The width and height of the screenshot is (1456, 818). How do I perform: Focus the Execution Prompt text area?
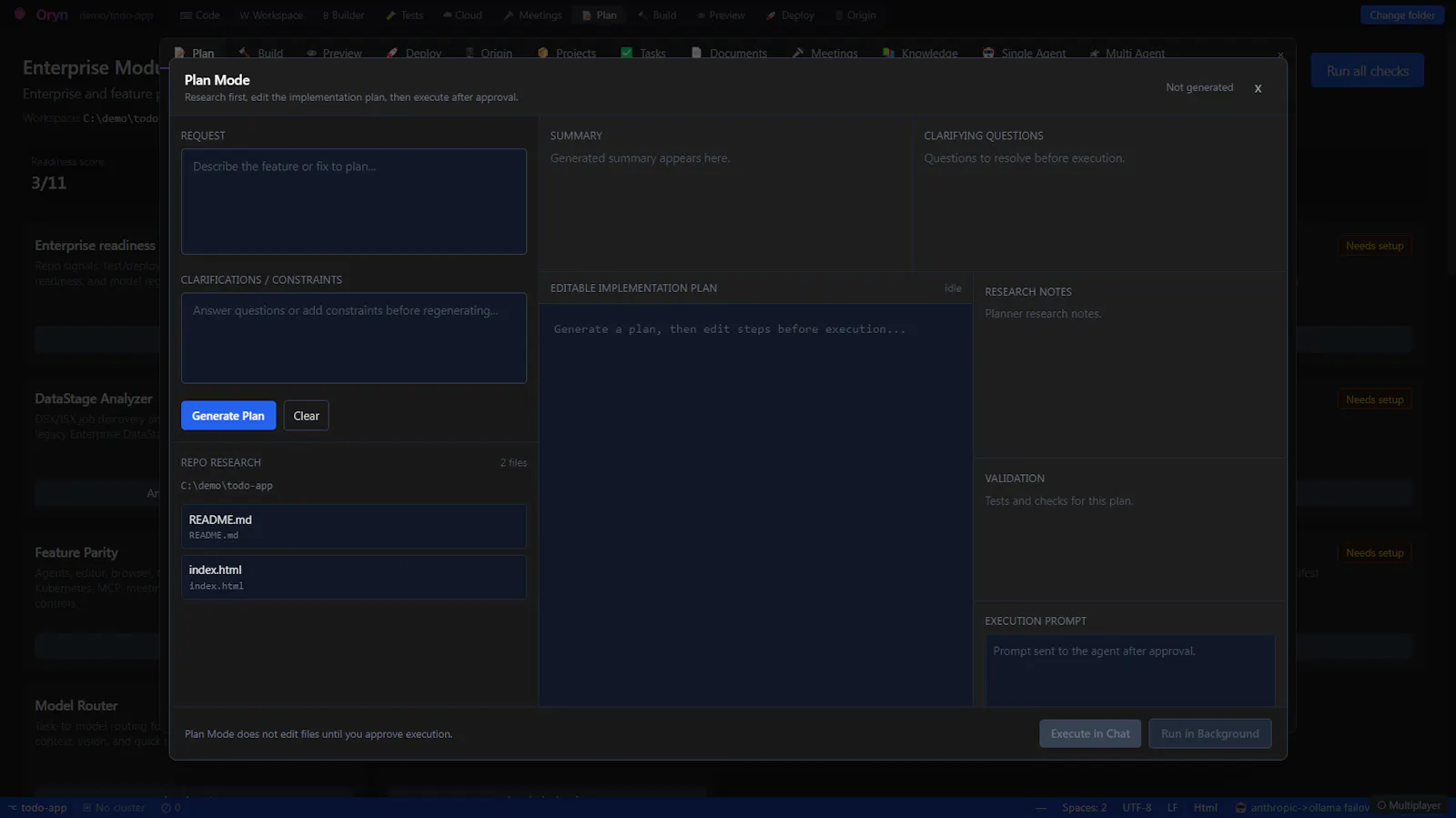pos(1129,671)
